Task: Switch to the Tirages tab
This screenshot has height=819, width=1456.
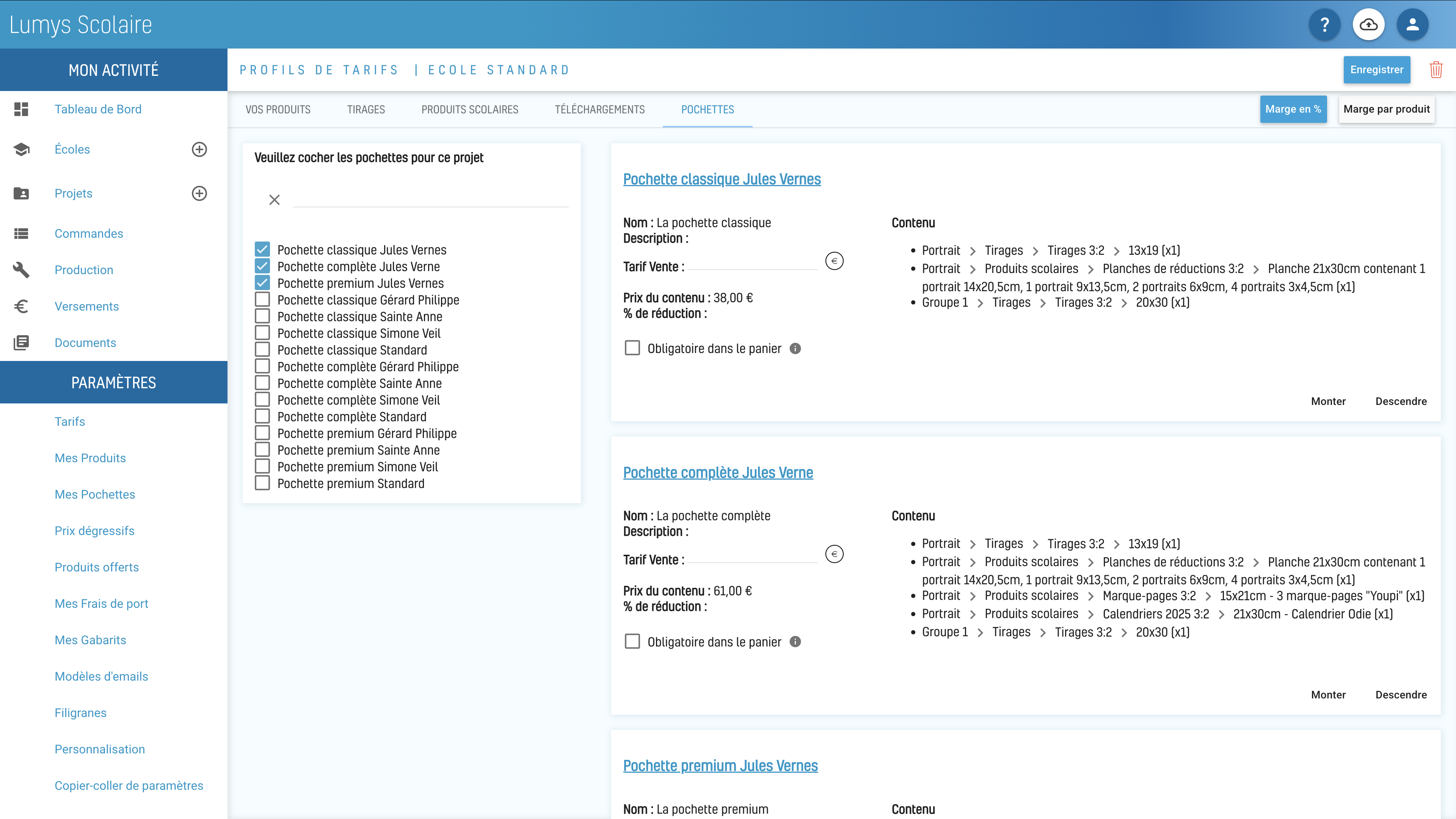Action: (x=366, y=110)
